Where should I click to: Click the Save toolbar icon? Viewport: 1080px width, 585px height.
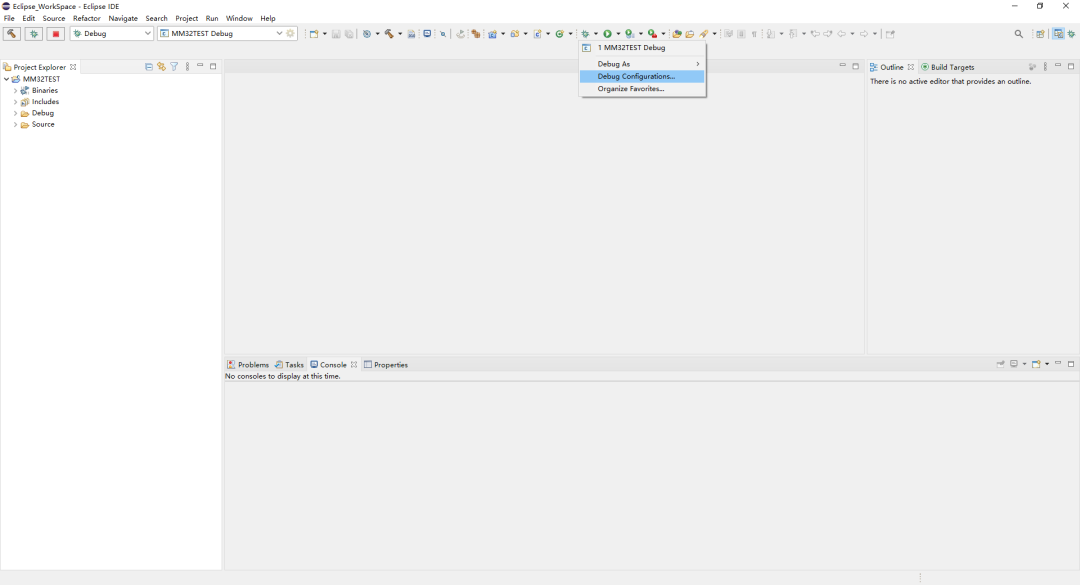(x=336, y=34)
